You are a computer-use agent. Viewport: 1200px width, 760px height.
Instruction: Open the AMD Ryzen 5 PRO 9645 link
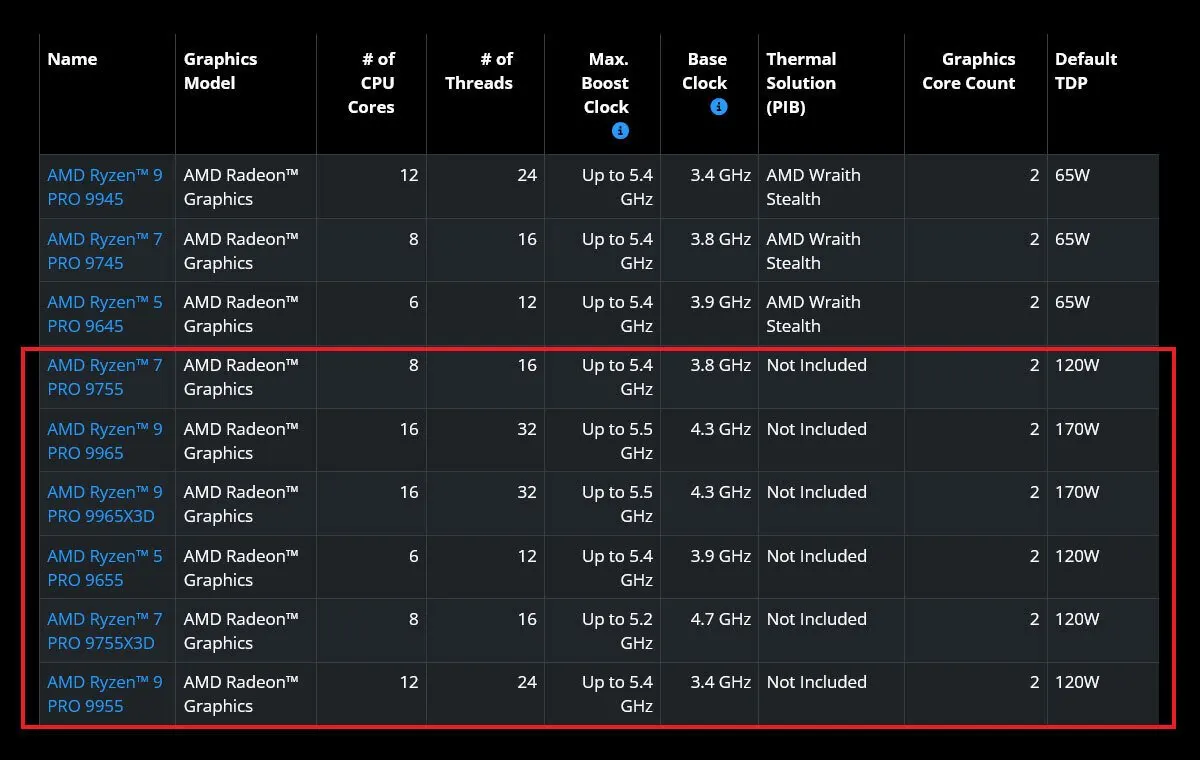coord(104,314)
